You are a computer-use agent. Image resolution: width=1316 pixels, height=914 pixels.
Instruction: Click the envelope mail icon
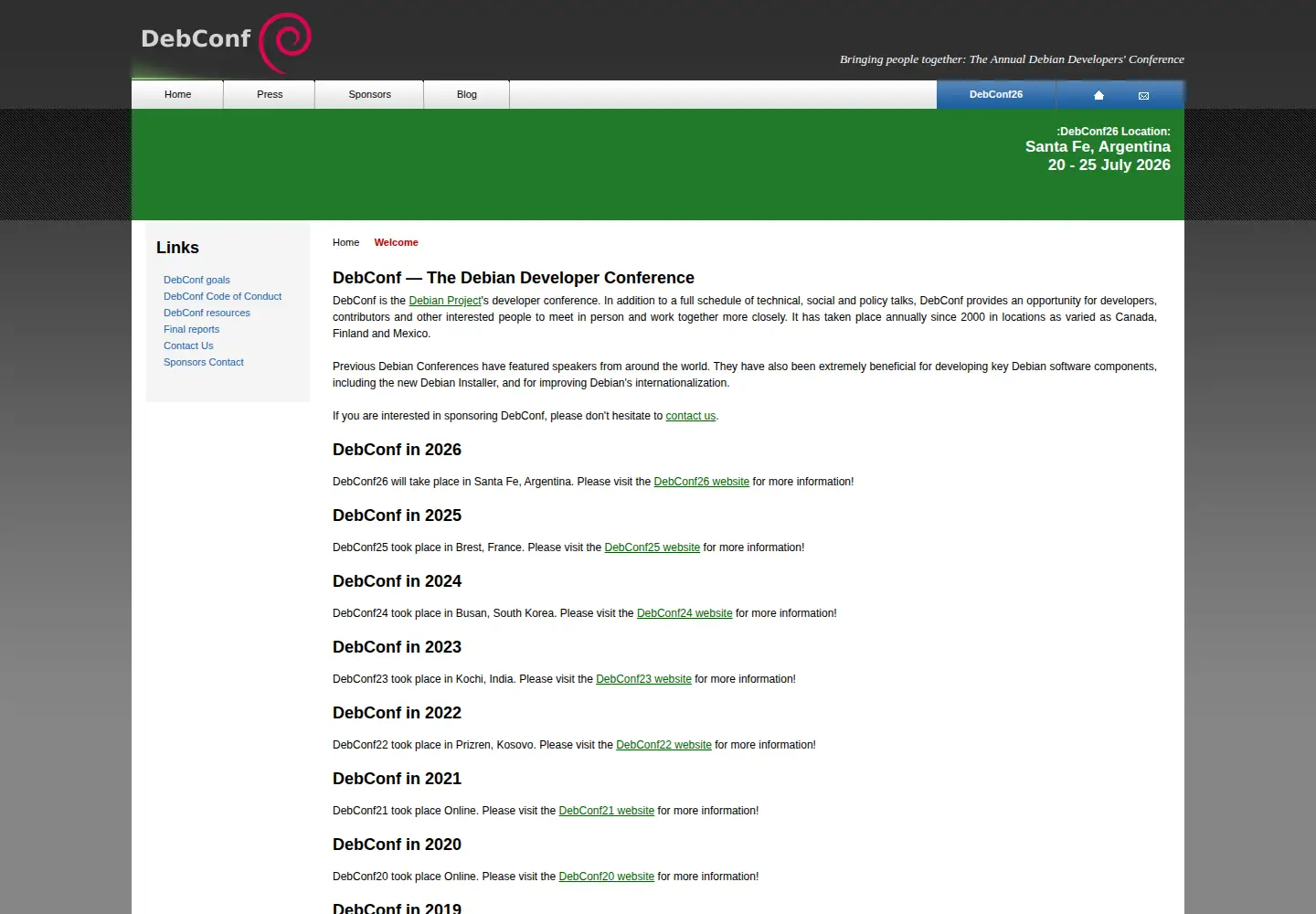tap(1143, 95)
